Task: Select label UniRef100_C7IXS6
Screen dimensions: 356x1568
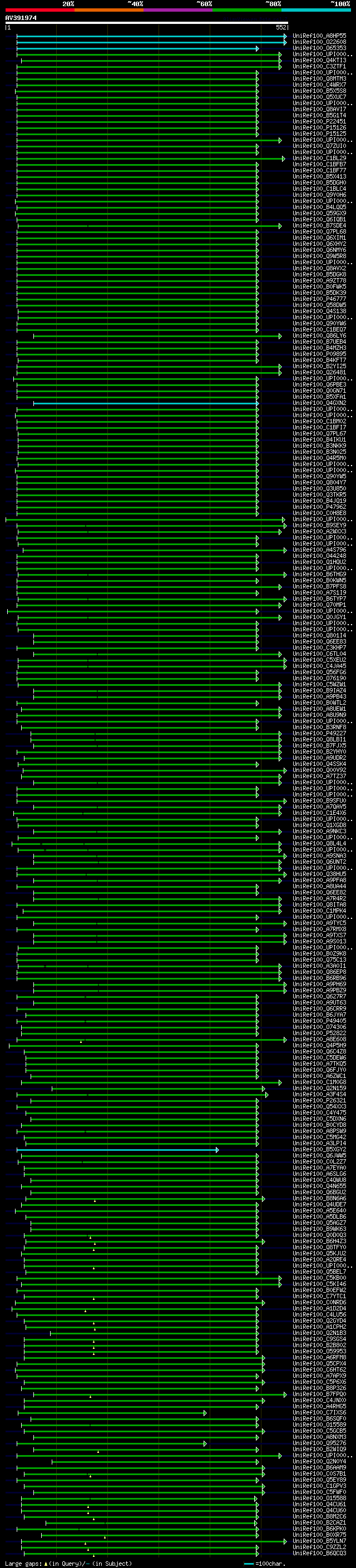Action: point(319,1412)
